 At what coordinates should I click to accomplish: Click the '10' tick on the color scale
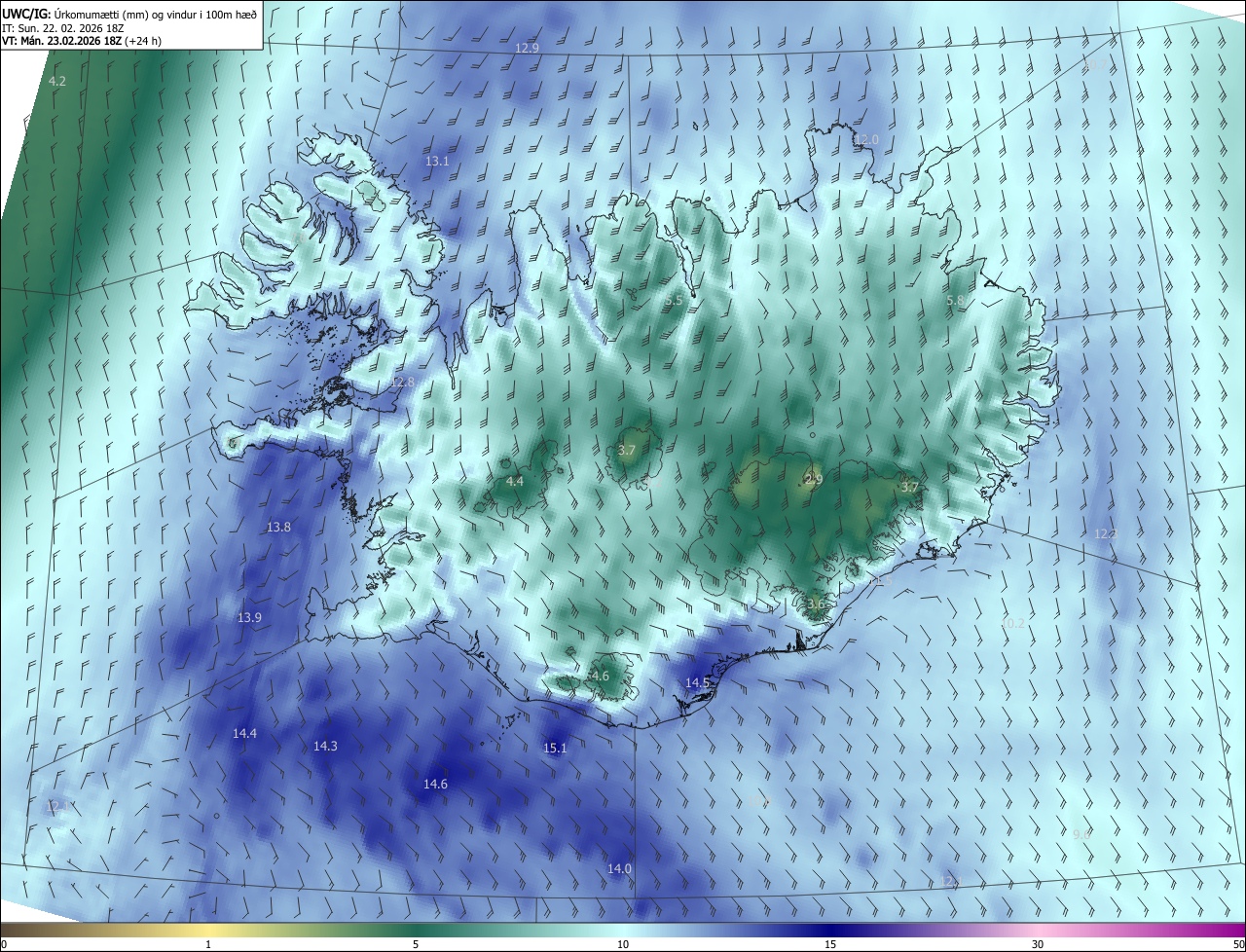pos(623,945)
